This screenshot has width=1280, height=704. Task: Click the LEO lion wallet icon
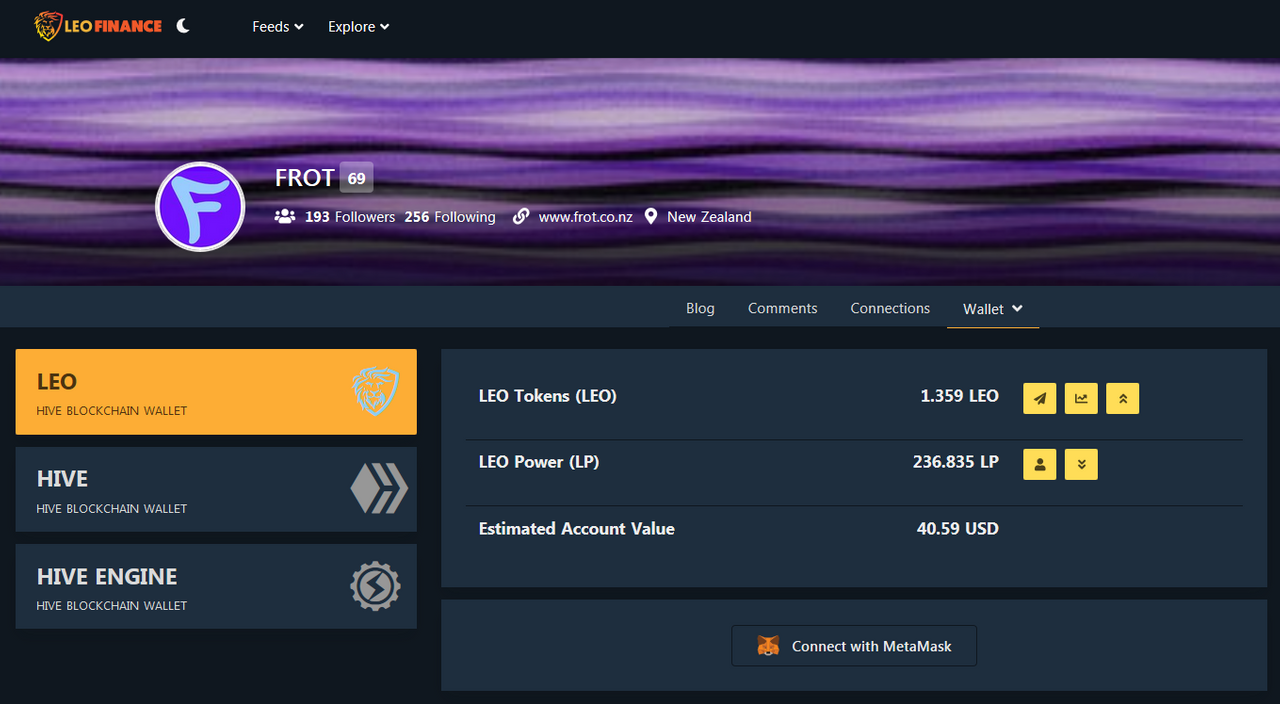(x=375, y=392)
